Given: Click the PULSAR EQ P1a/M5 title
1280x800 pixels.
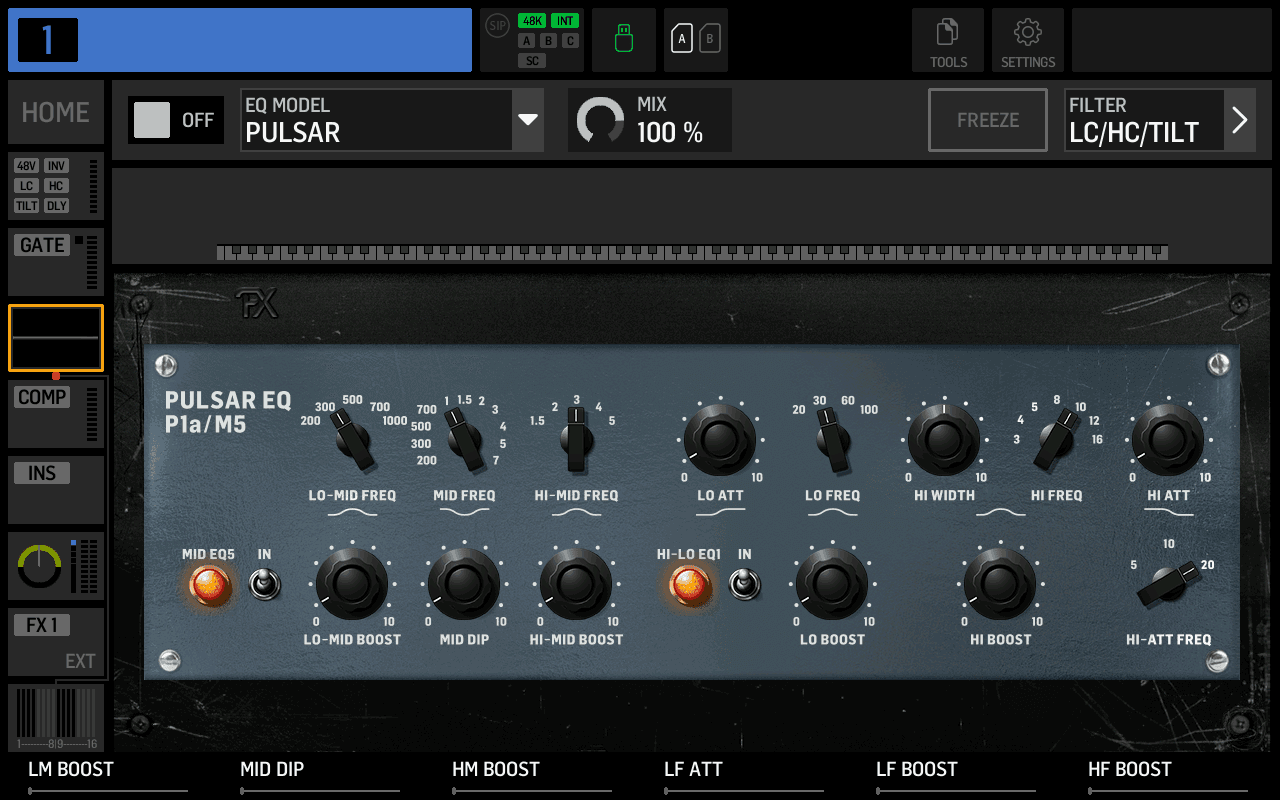Looking at the screenshot, I should pyautogui.click(x=228, y=412).
